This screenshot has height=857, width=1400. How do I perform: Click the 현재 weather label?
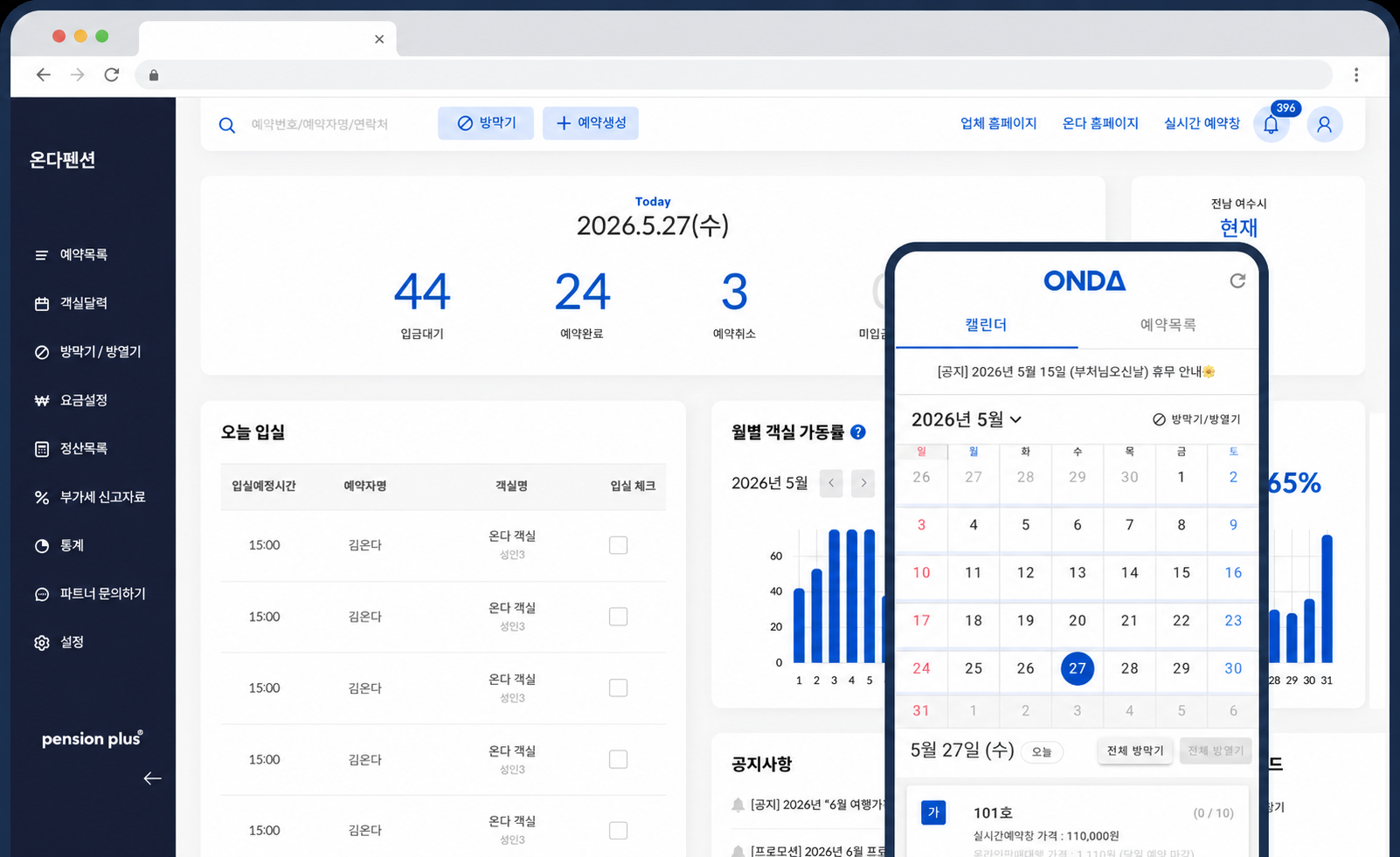[1238, 228]
